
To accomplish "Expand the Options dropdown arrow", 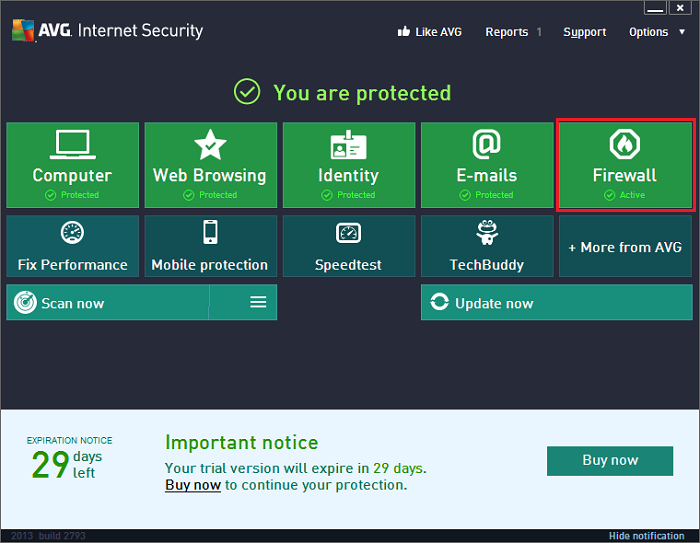I will (x=682, y=32).
